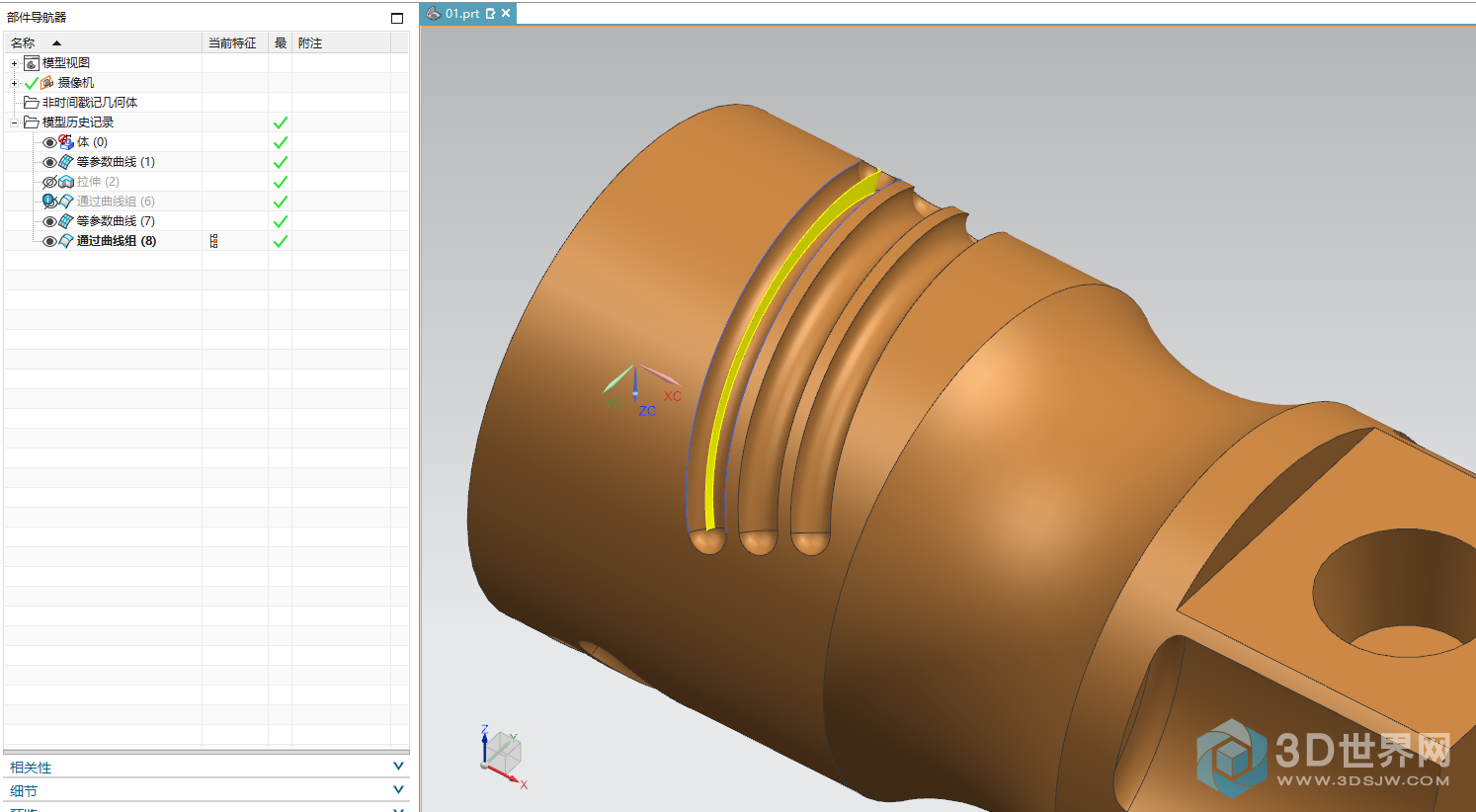Click the 等参数曲线 (7) feature icon
Viewport: 1476px width, 812px height.
tap(66, 221)
